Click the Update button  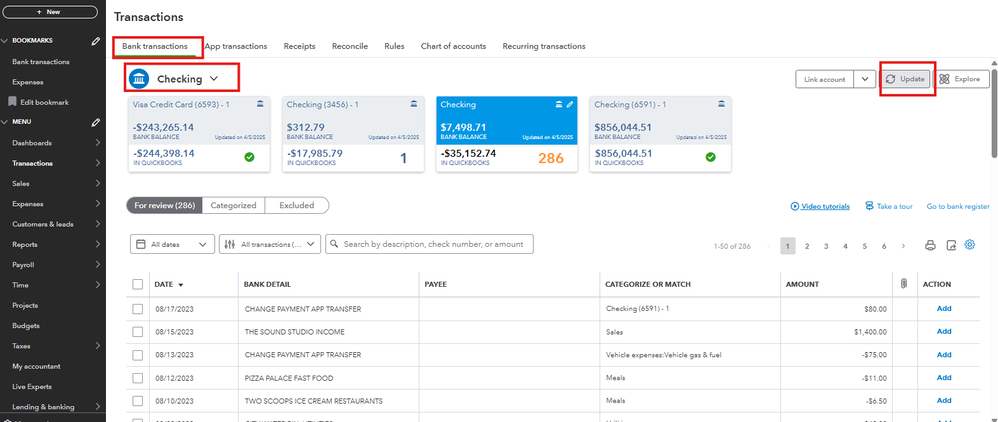pos(905,79)
